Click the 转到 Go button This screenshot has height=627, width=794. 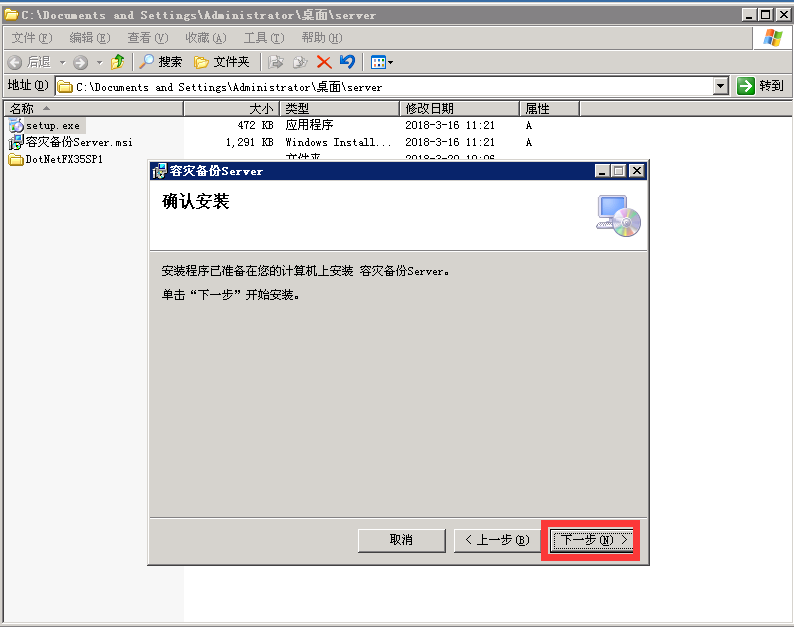(761, 87)
